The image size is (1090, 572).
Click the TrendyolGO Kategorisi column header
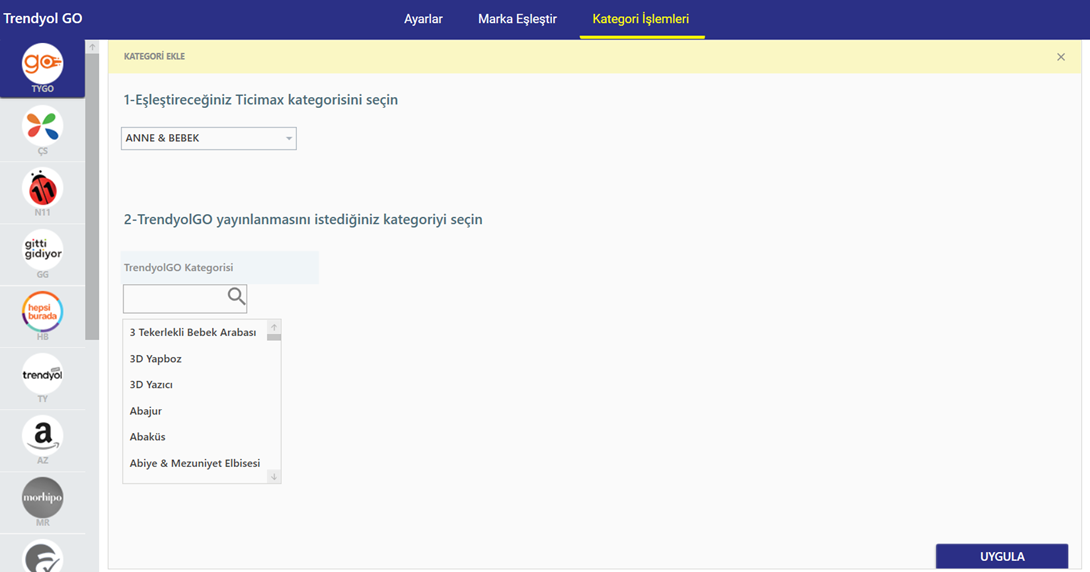[220, 268]
